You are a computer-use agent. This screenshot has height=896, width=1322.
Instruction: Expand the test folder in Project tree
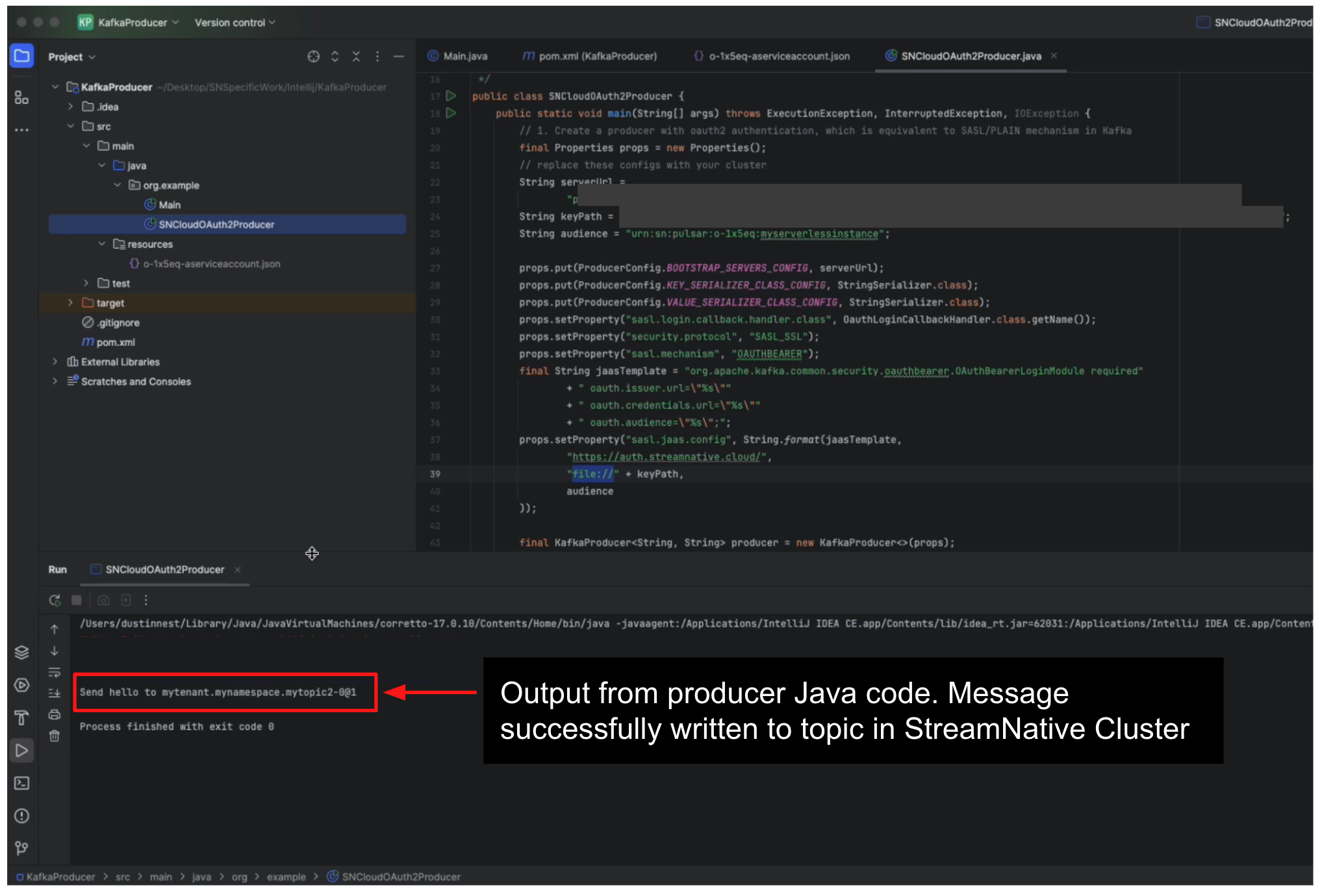click(87, 284)
